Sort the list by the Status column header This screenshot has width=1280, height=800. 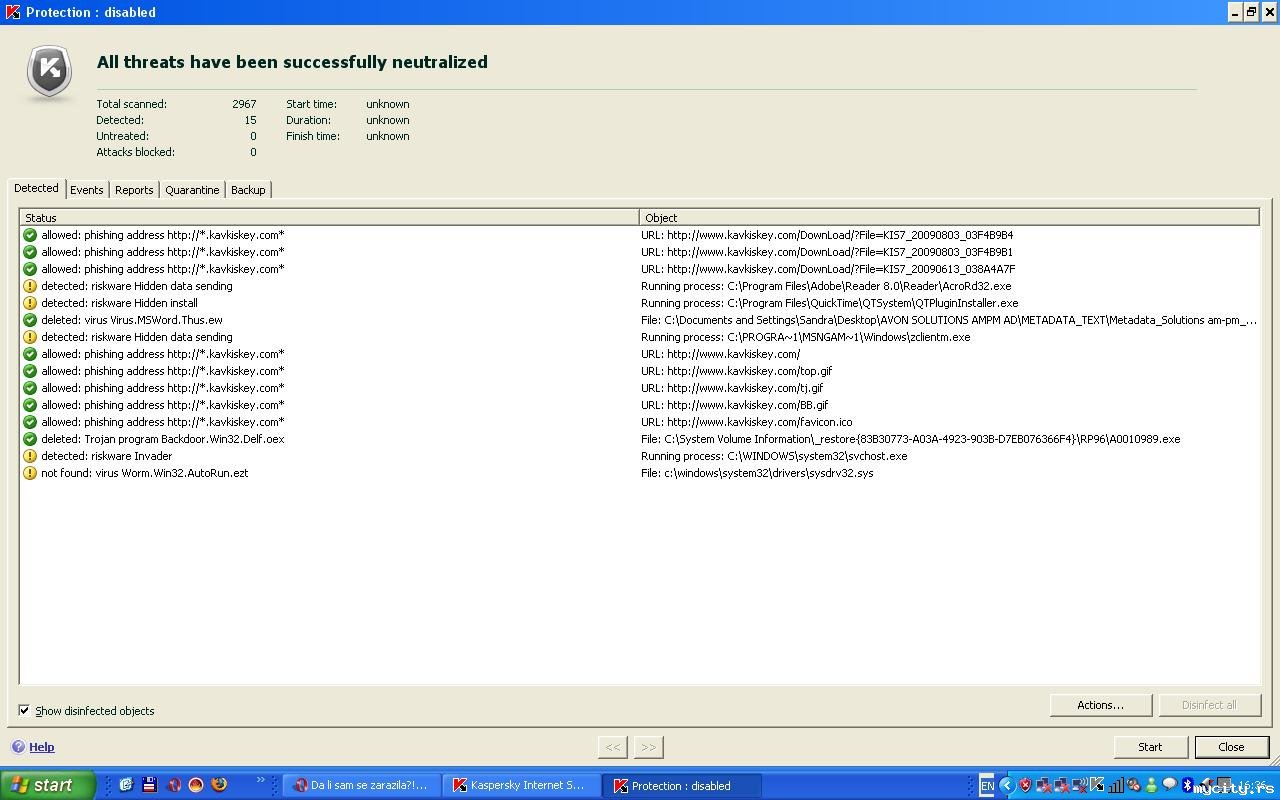click(x=329, y=217)
